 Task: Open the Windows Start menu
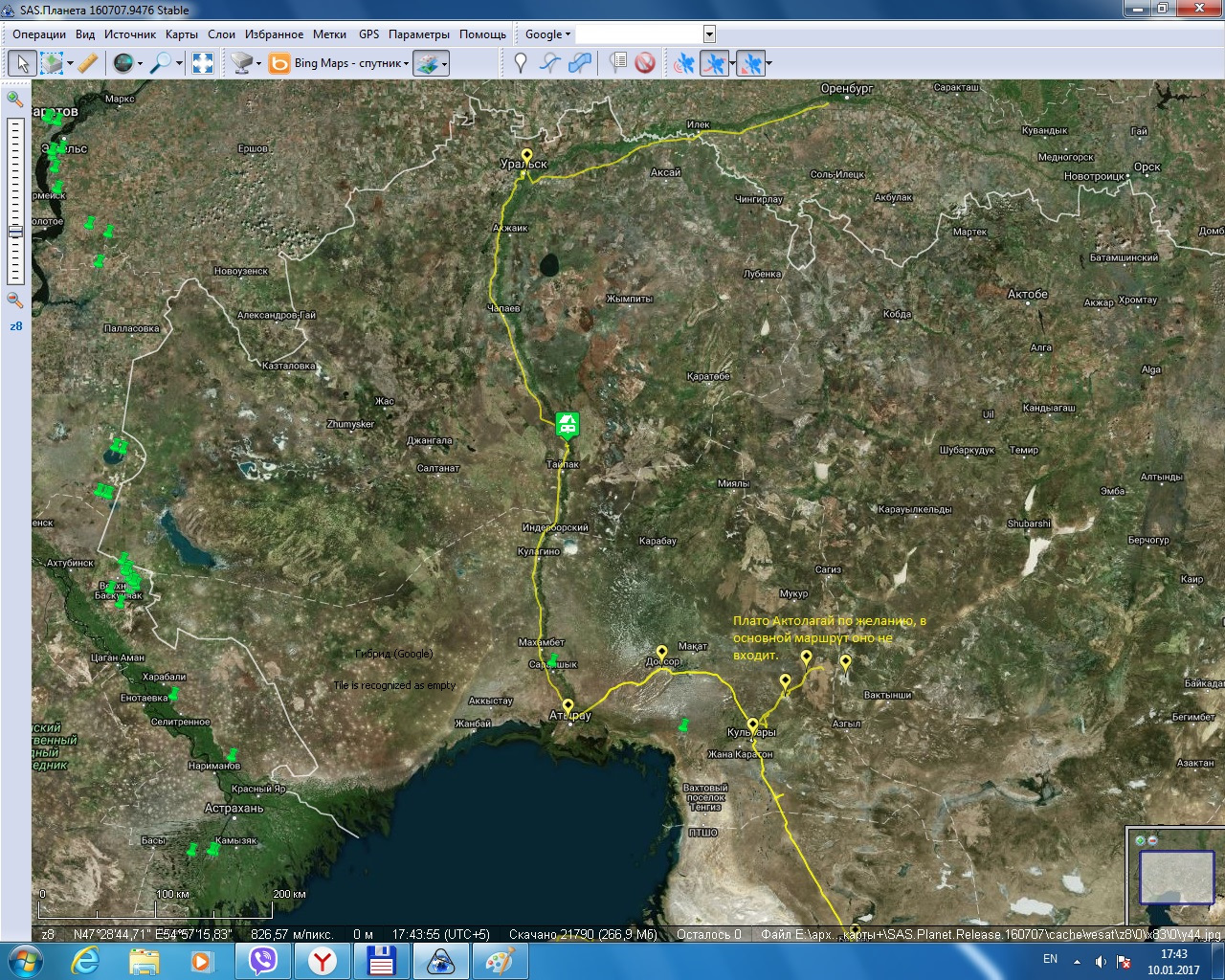click(25, 960)
